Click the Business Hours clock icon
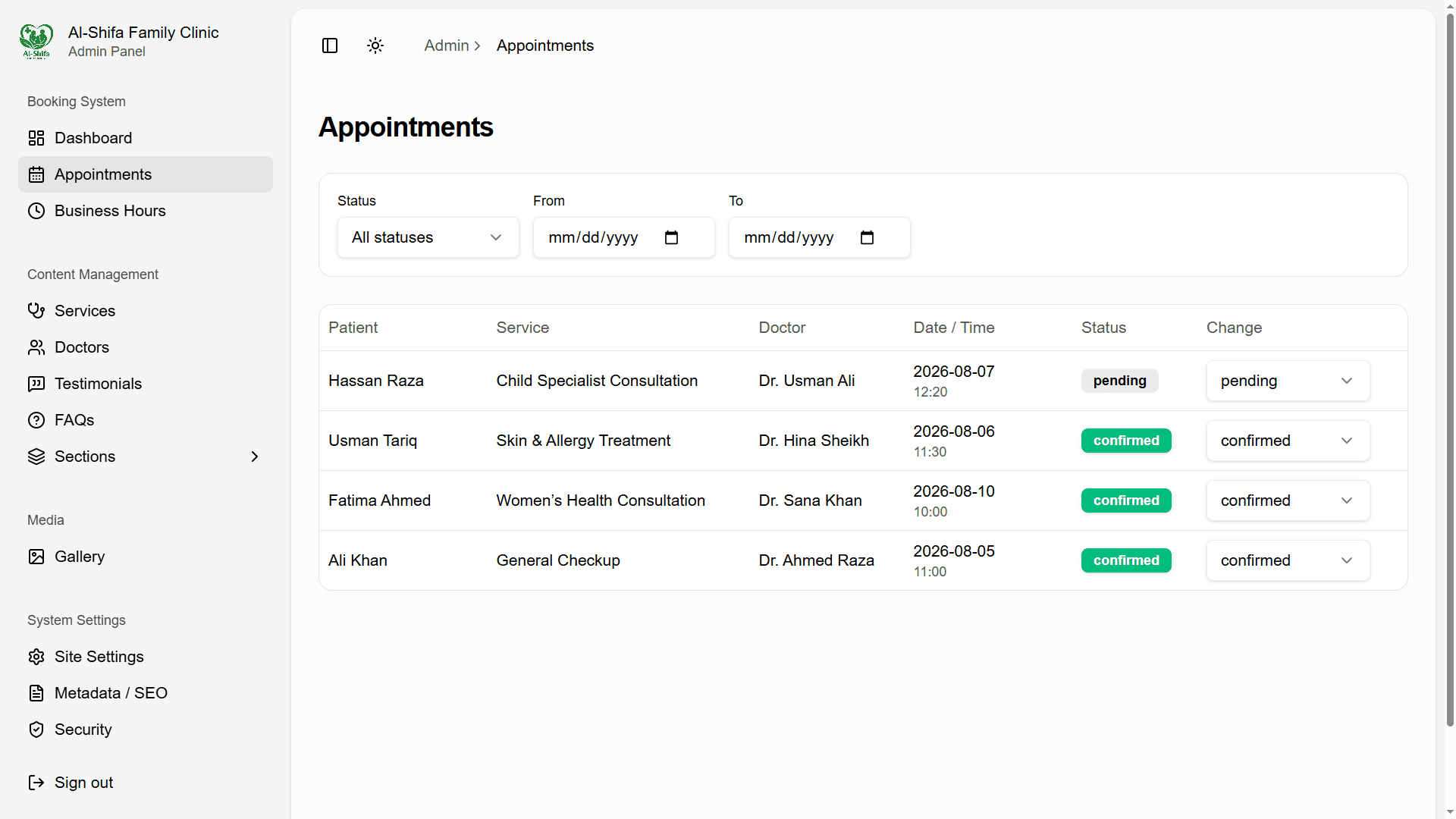Screen dimensions: 1456x819 [x=36, y=211]
